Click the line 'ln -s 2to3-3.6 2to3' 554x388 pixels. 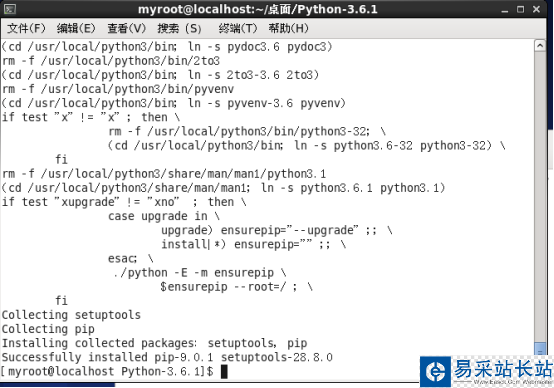click(160, 75)
